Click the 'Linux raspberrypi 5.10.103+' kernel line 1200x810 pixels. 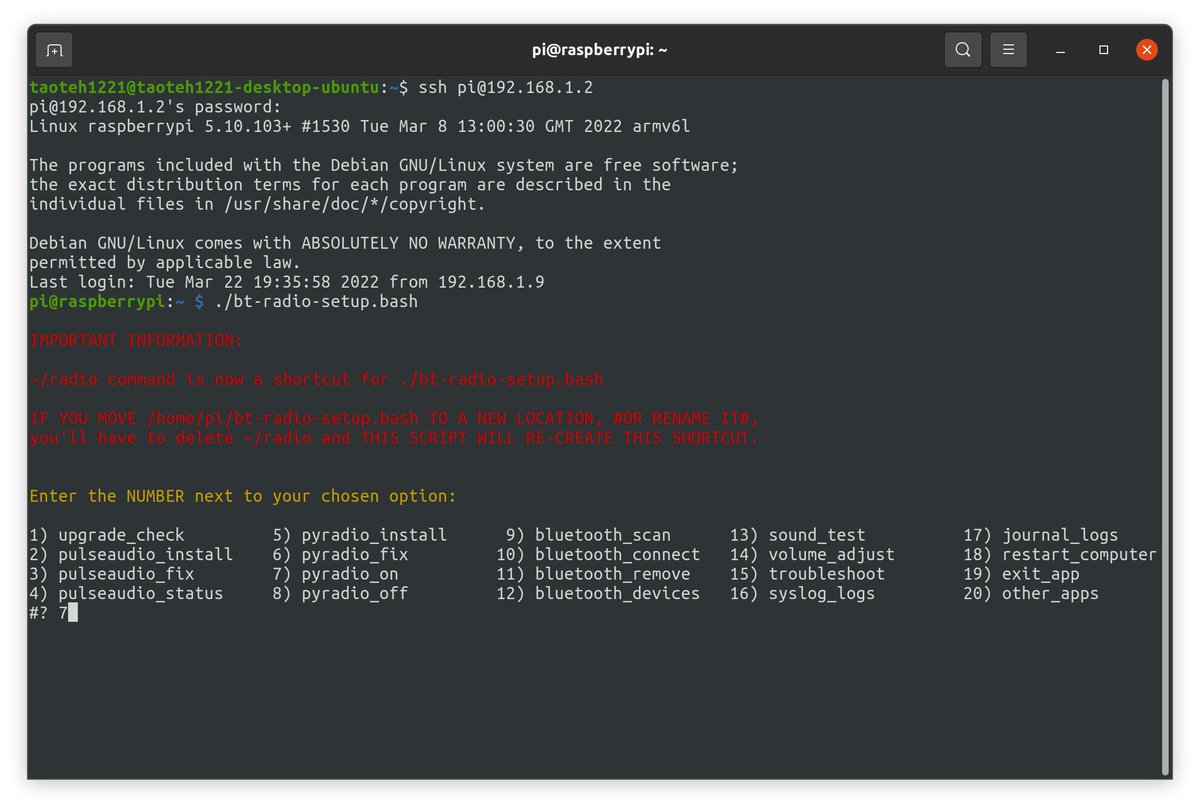point(360,127)
